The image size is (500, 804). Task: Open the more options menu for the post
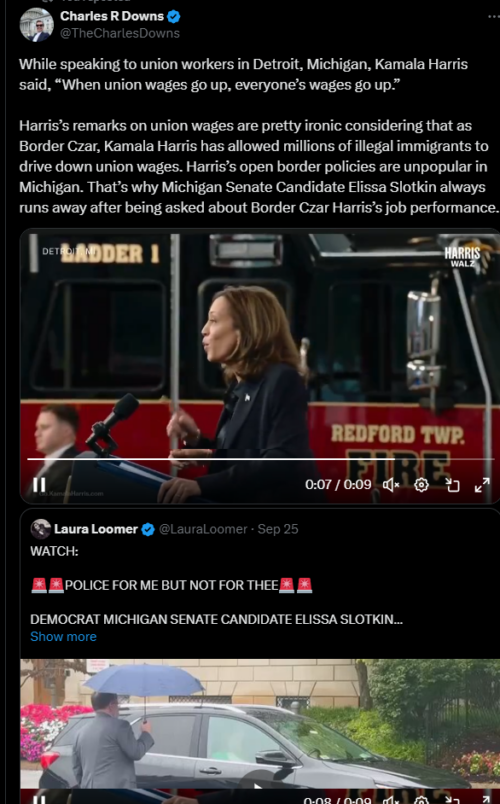tap(493, 16)
